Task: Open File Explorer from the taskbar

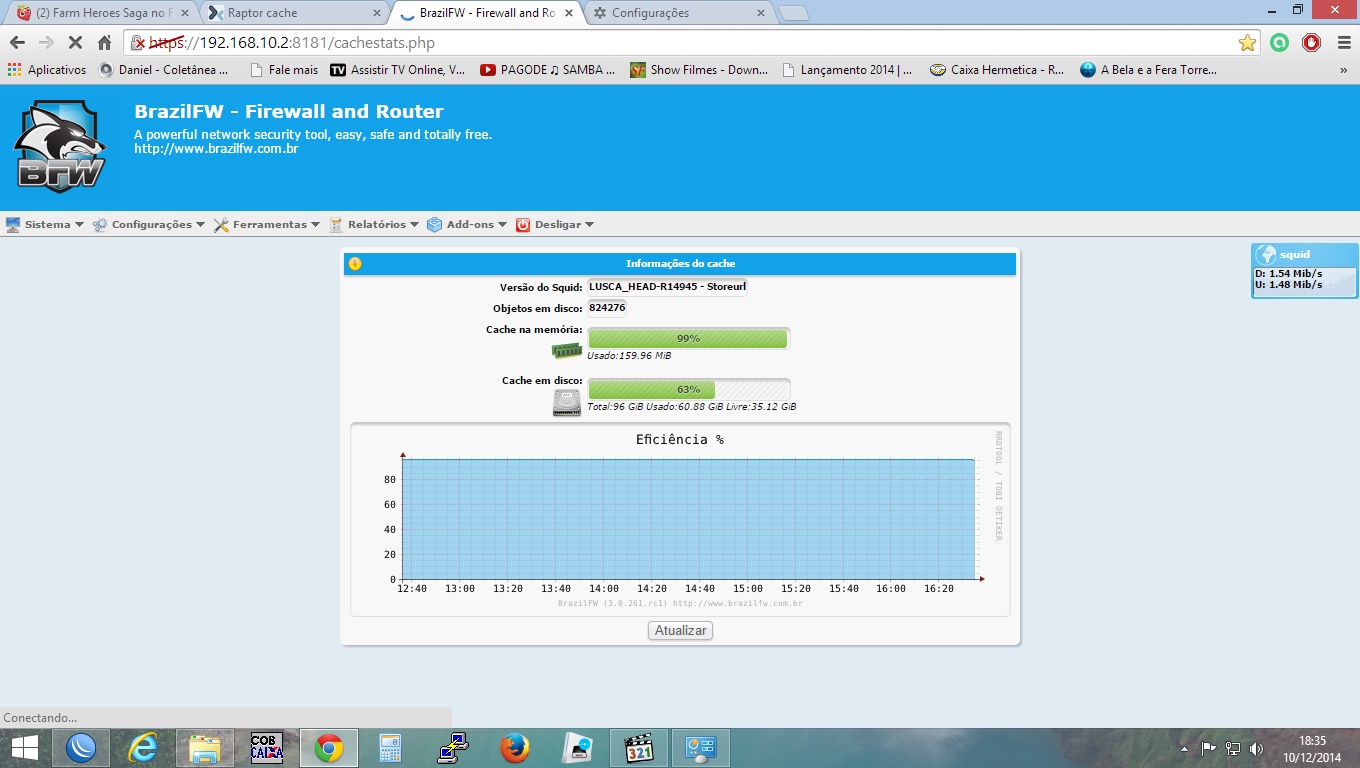Action: tap(205, 748)
